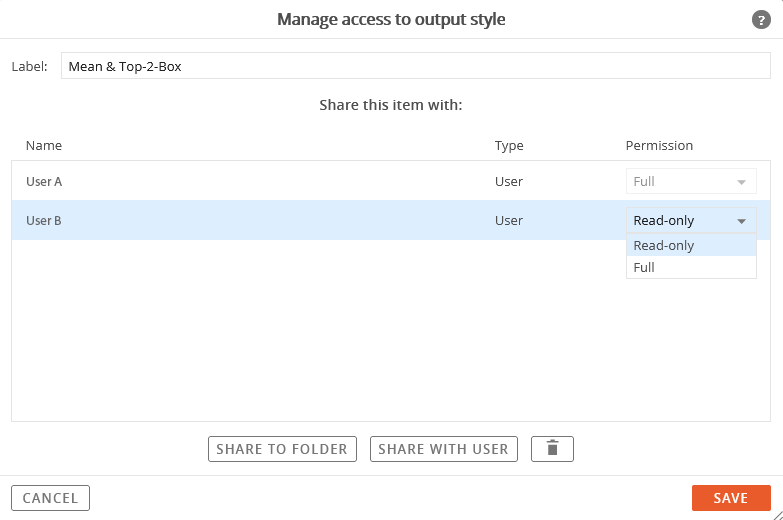The image size is (783, 520).
Task: Click the dropdown arrow in User B row
Action: tap(742, 221)
